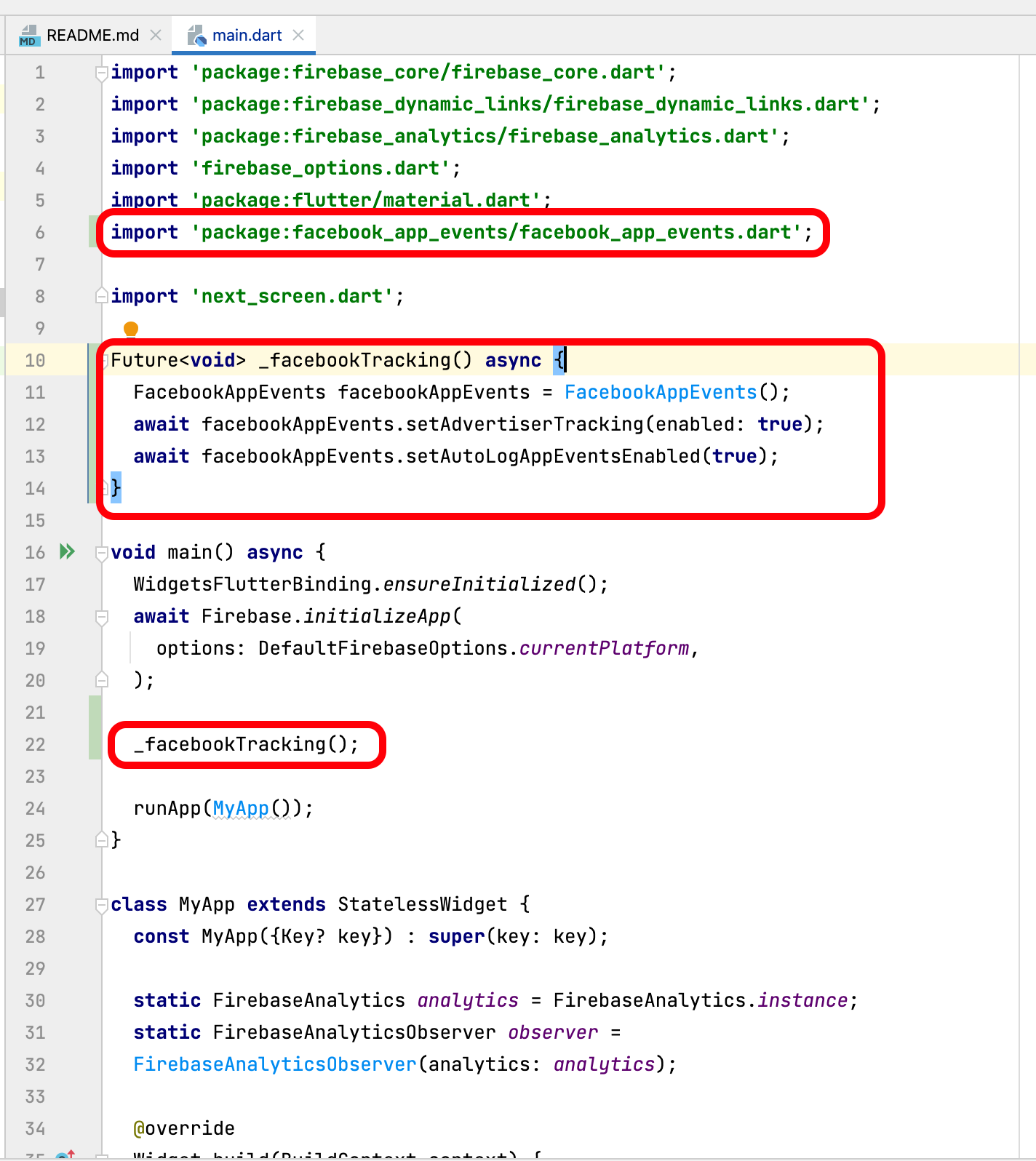Click MyApp inside runApp on line 24

click(x=241, y=808)
